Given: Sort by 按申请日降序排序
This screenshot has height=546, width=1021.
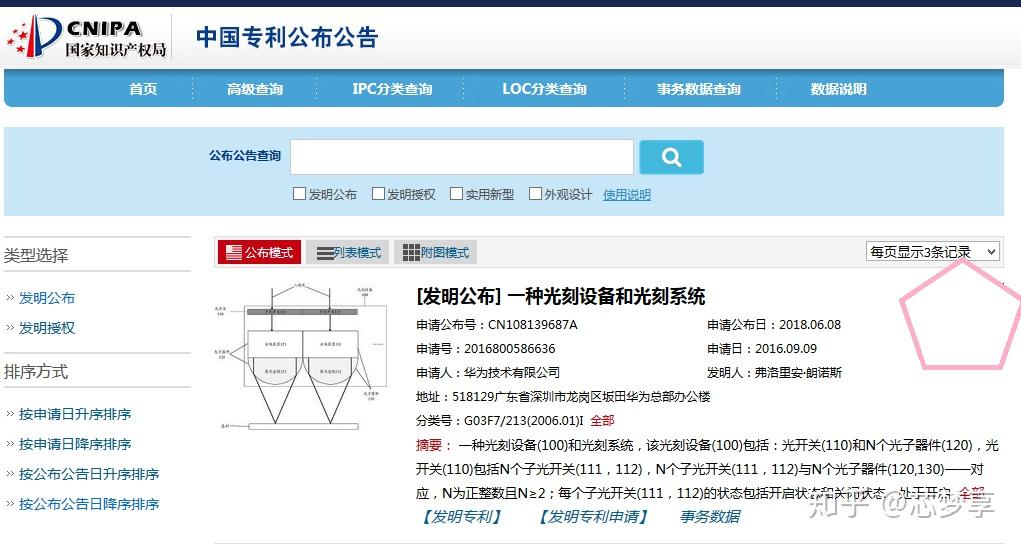Looking at the screenshot, I should coord(75,444).
